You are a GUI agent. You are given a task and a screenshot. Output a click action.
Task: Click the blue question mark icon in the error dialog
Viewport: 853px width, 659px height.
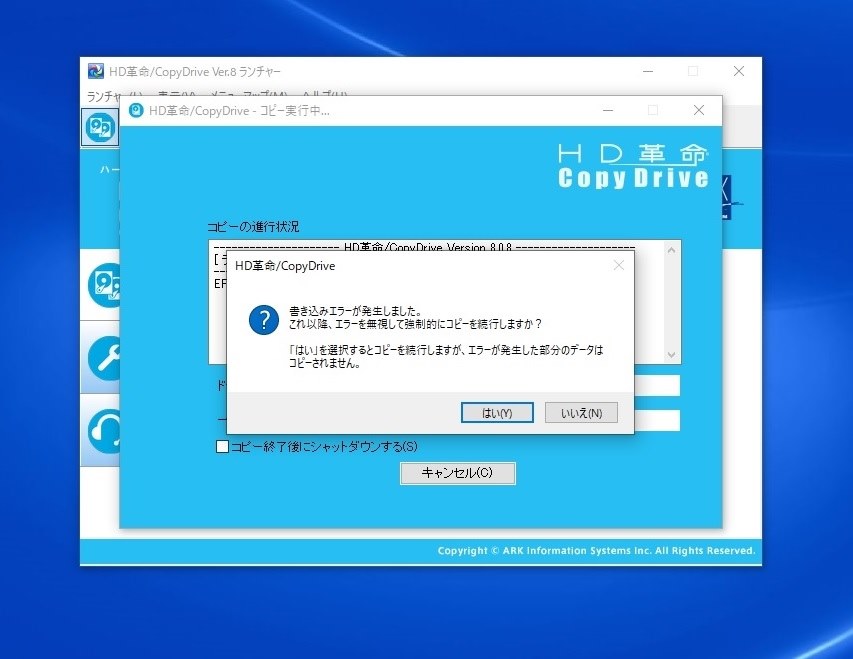pyautogui.click(x=262, y=320)
